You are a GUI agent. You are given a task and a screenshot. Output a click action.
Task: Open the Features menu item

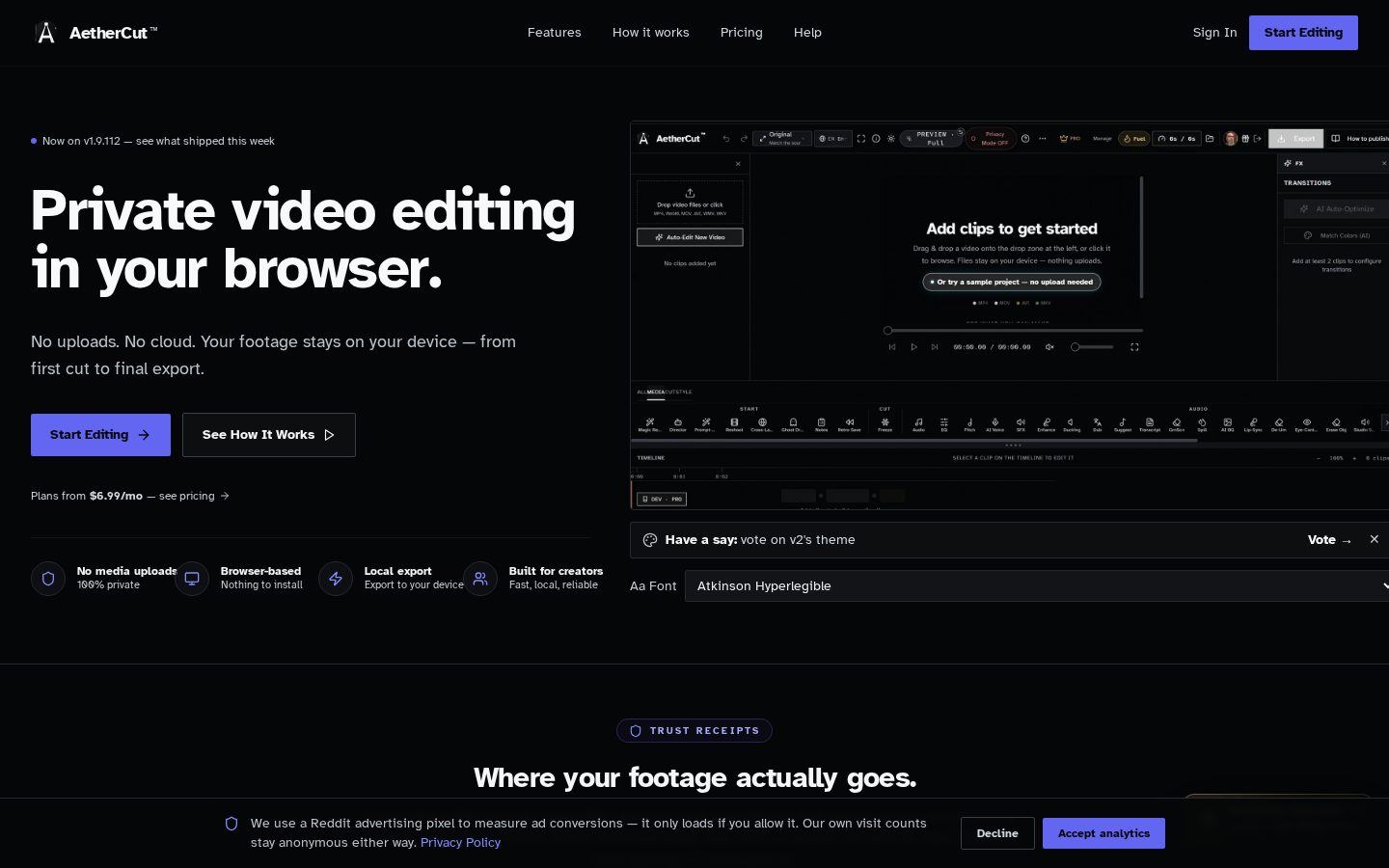pos(554,33)
